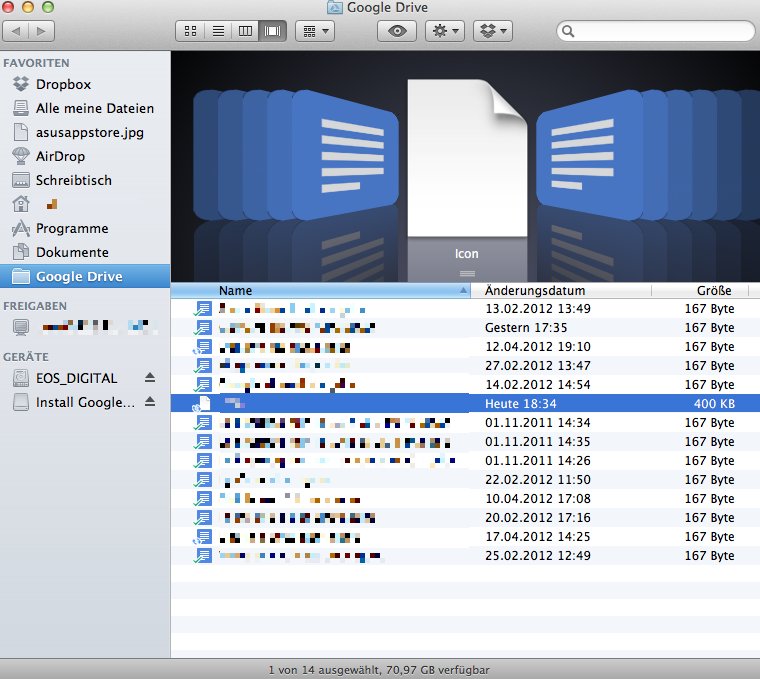Viewport: 760px width, 679px height.
Task: Switch to column view
Action: 245,32
